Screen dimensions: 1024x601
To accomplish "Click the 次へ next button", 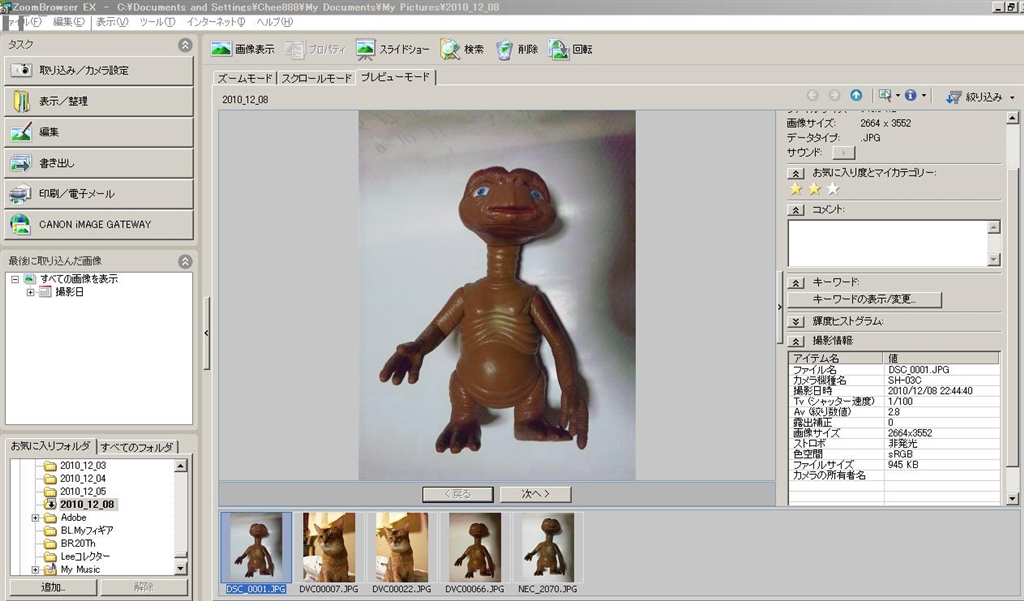I will click(x=534, y=493).
